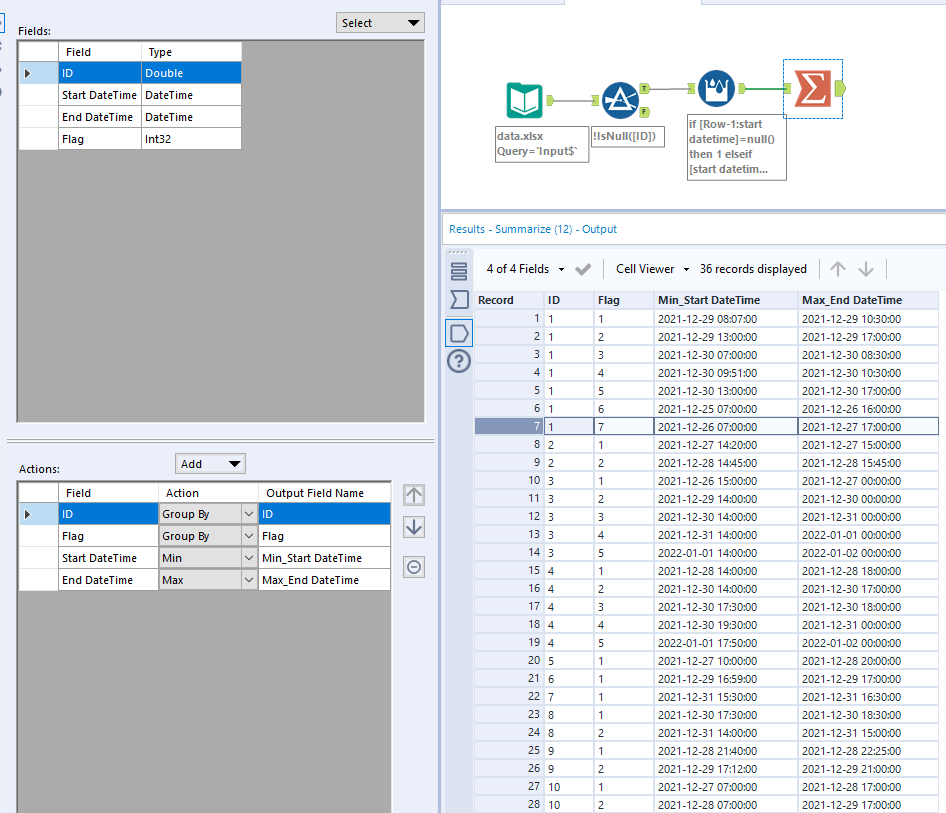Click the ID column header in results
The width and height of the screenshot is (946, 813).
(x=569, y=300)
